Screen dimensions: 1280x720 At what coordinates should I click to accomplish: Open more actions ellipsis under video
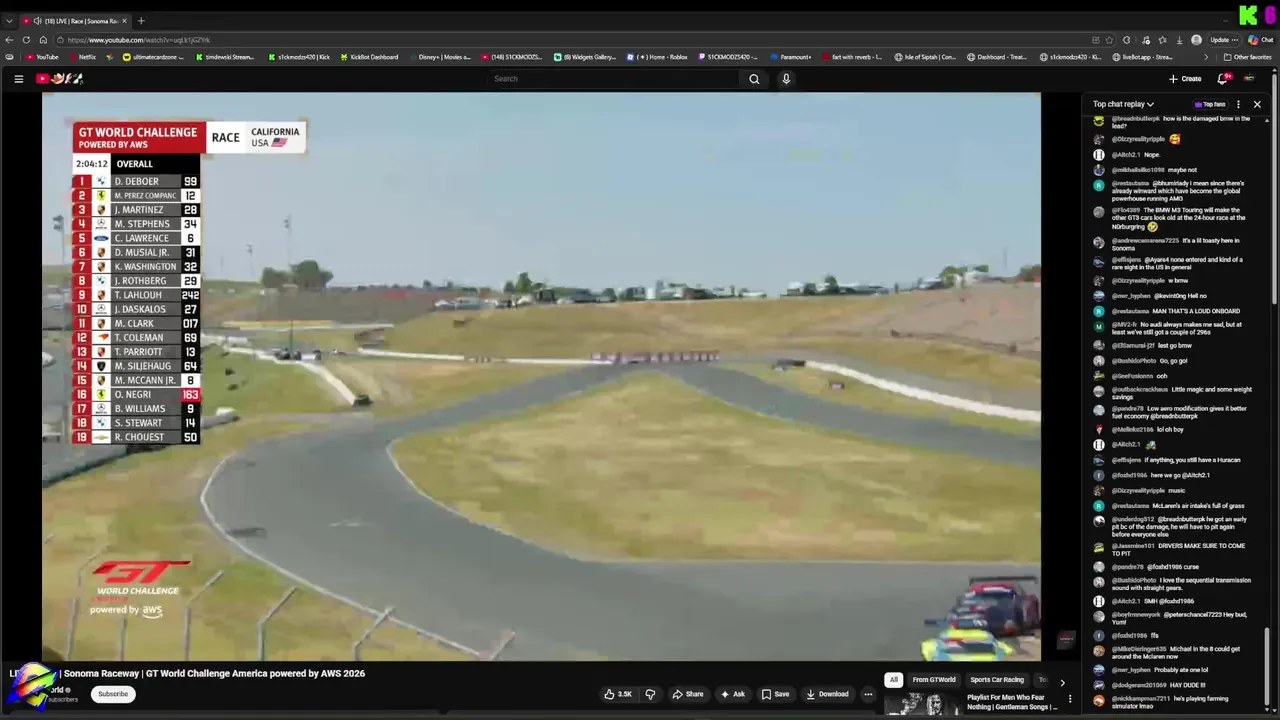(x=868, y=694)
